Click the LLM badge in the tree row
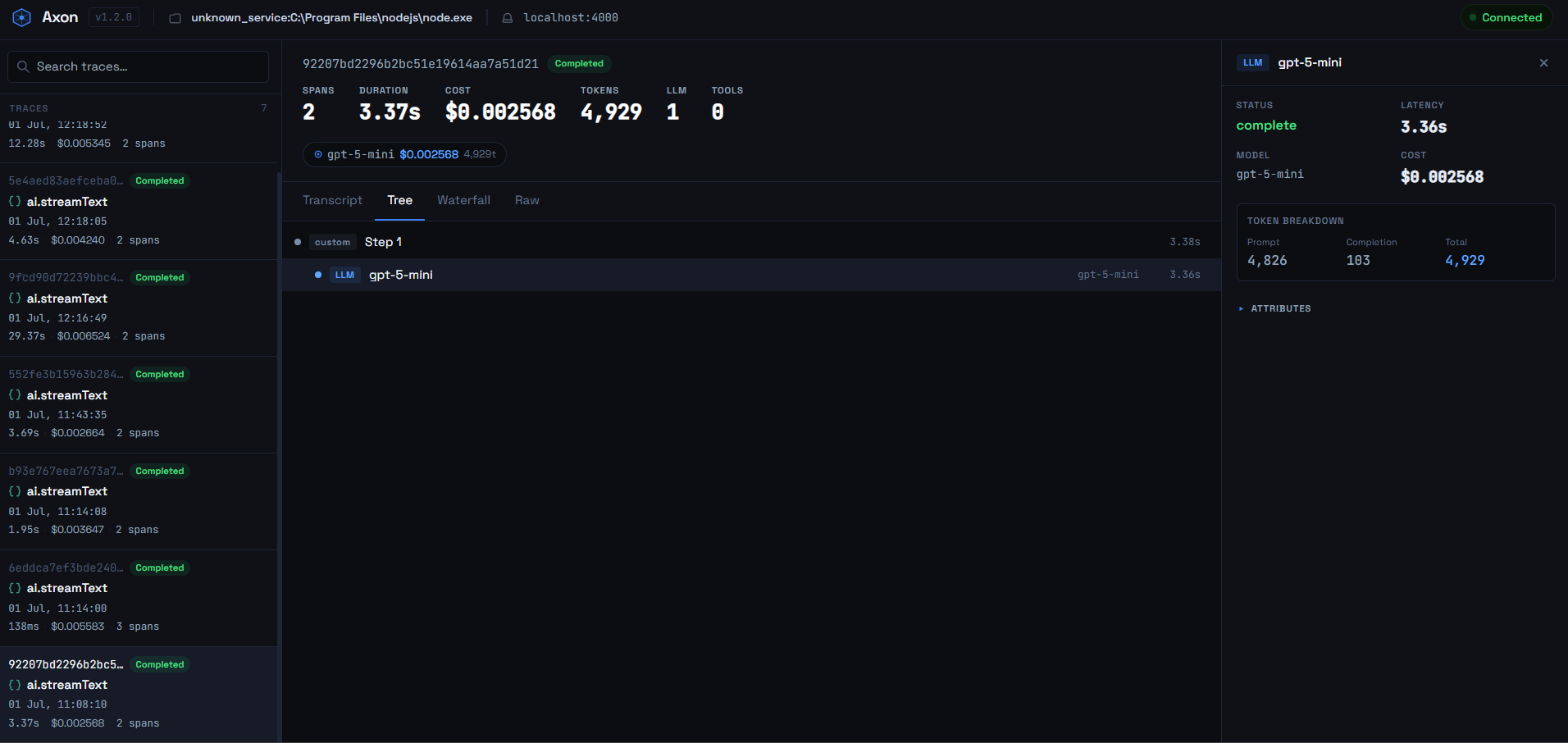The width and height of the screenshot is (1568, 743). pyautogui.click(x=344, y=275)
